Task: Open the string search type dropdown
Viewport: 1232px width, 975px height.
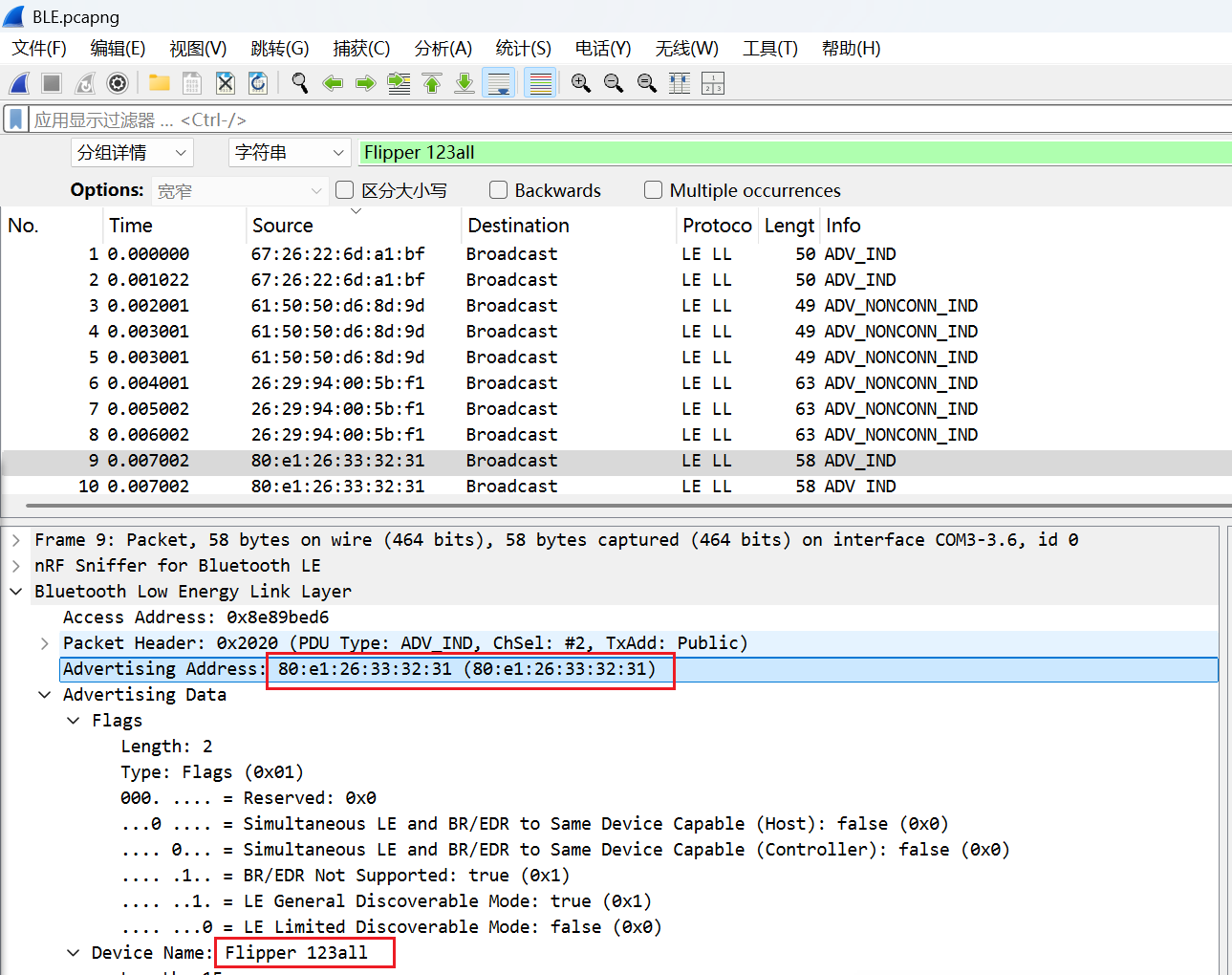Action: click(290, 153)
